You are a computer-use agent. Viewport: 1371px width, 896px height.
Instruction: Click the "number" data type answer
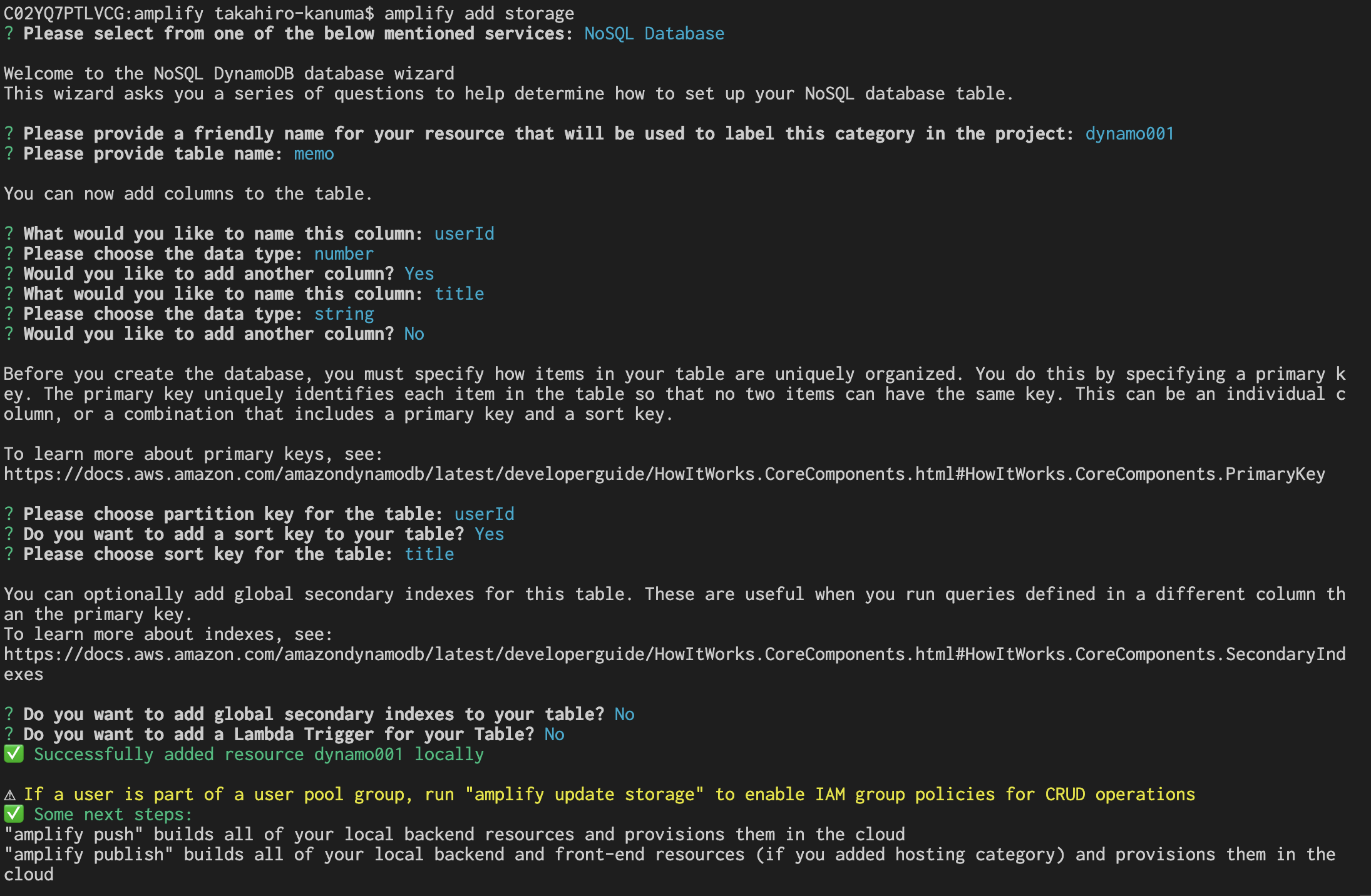coord(344,253)
